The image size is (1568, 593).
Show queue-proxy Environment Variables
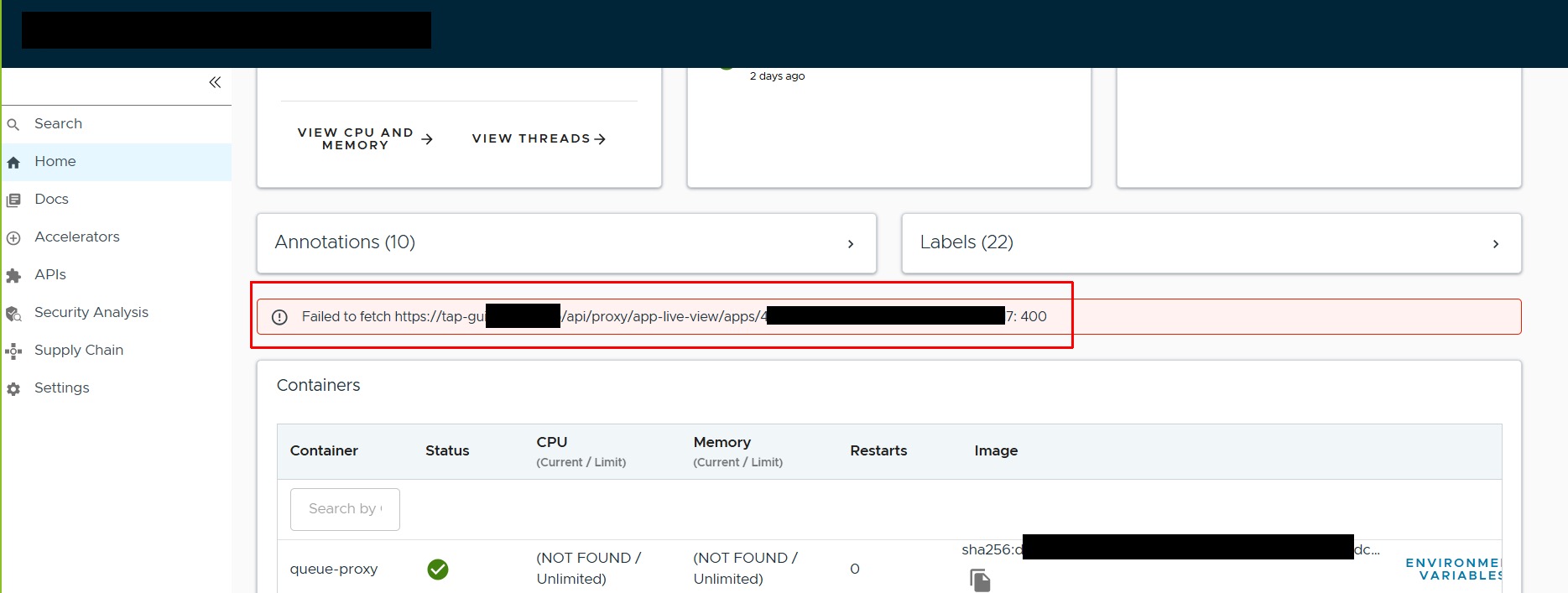click(x=1453, y=569)
